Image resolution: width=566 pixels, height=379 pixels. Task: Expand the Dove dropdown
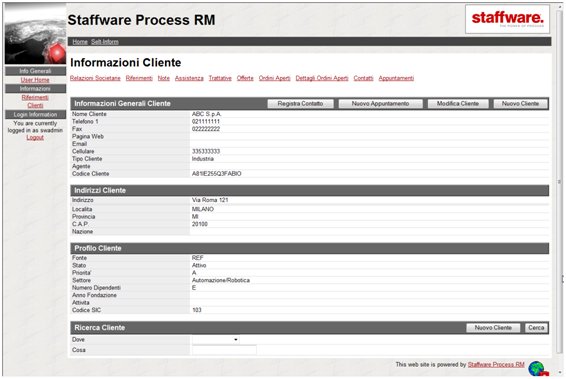click(215, 340)
